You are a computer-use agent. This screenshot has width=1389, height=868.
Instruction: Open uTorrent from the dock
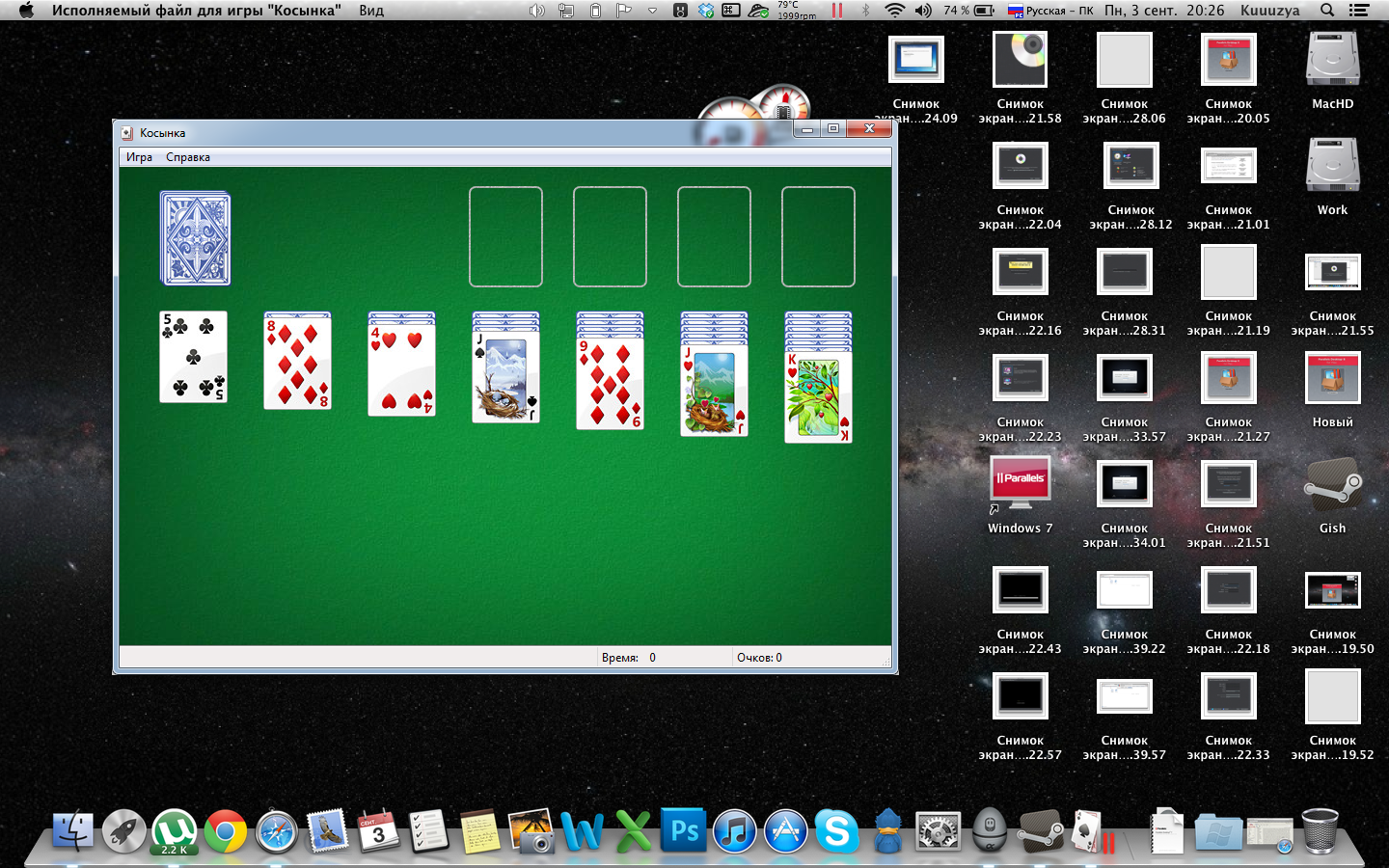tap(175, 831)
